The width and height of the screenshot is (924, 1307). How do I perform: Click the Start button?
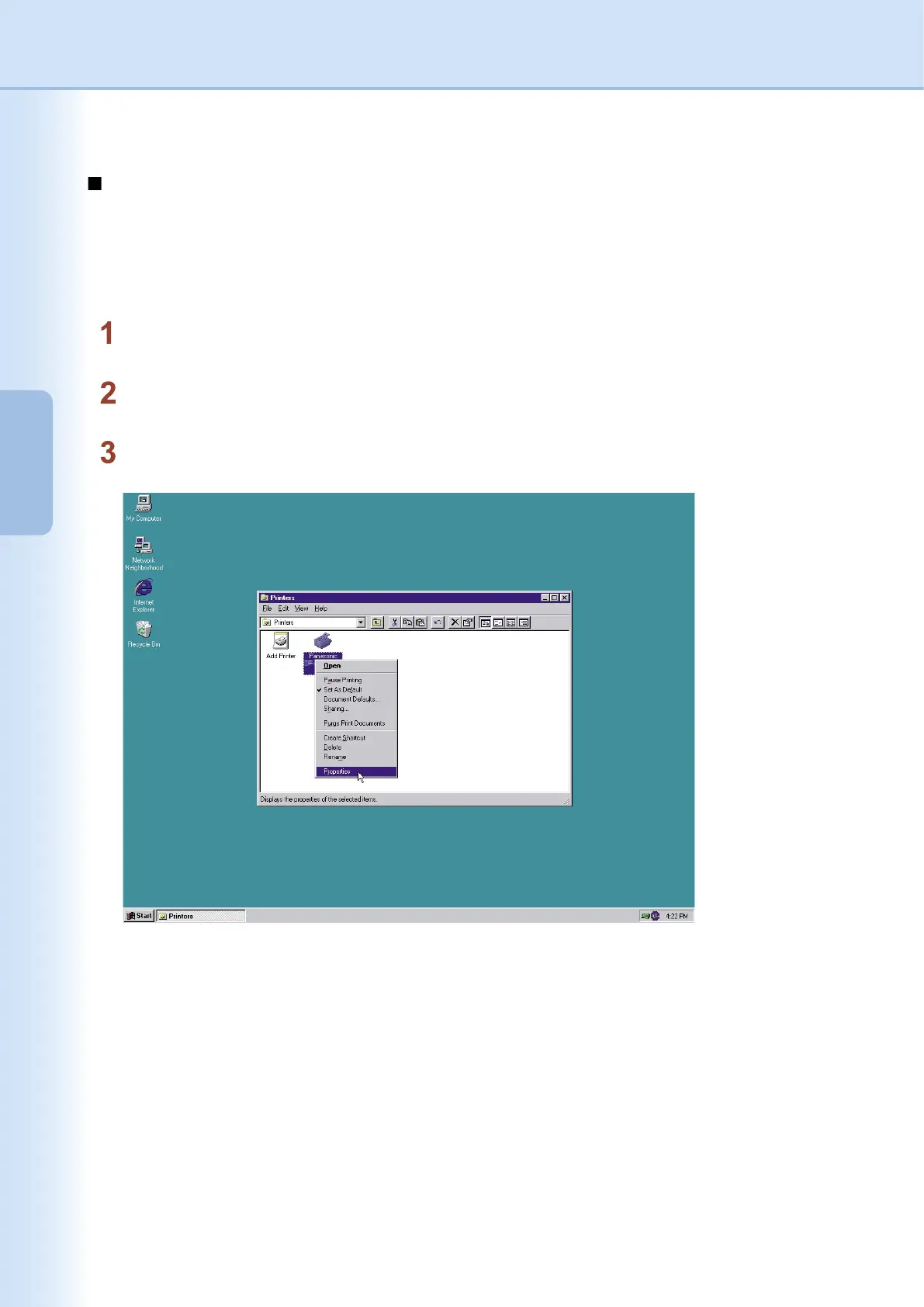[x=140, y=916]
